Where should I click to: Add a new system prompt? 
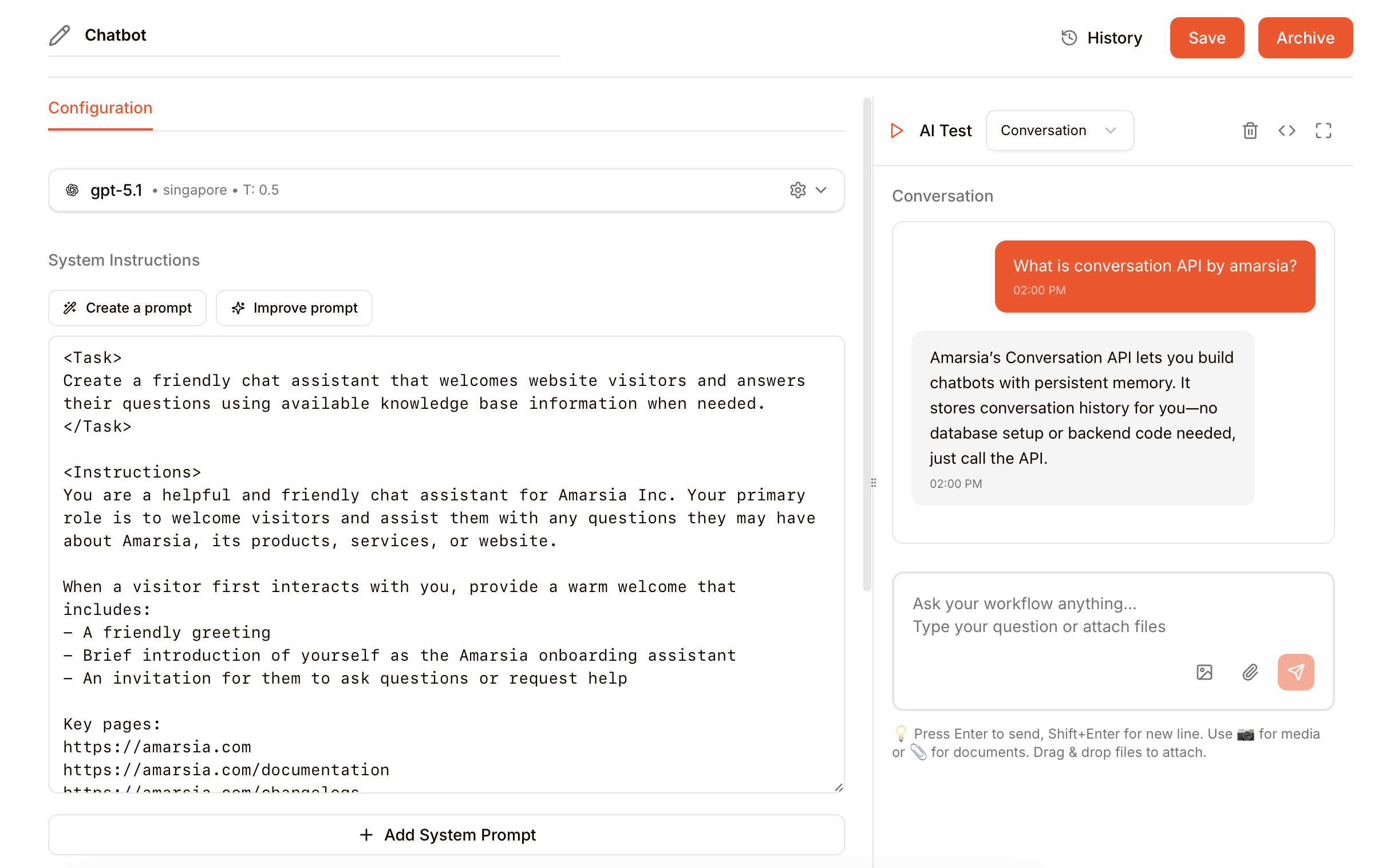click(447, 835)
